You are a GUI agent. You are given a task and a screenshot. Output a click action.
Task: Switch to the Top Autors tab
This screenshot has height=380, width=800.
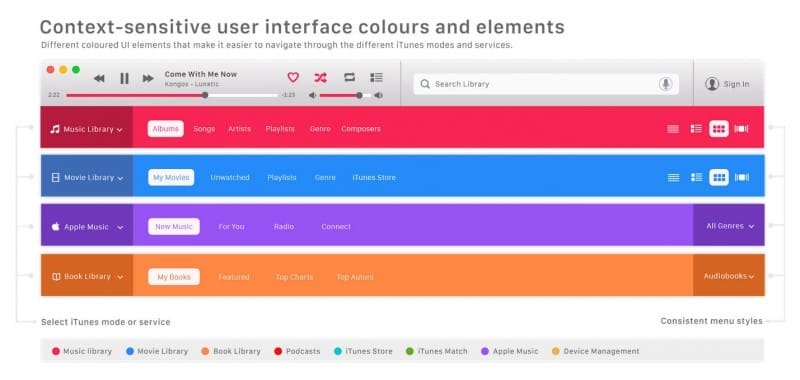pyautogui.click(x=355, y=277)
